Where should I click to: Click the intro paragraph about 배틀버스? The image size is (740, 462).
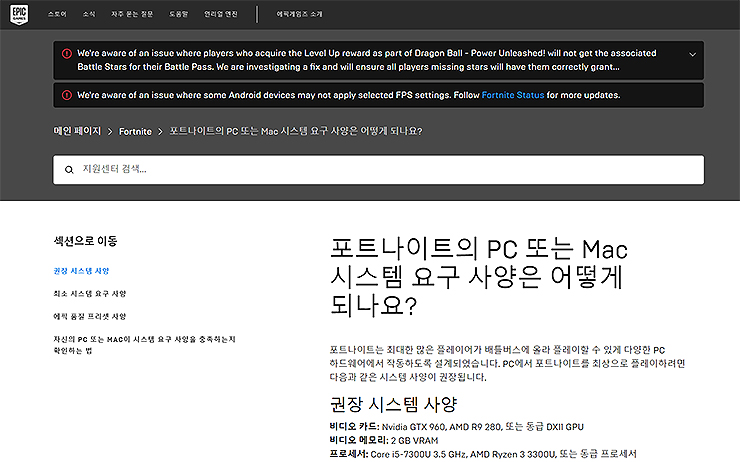click(507, 363)
